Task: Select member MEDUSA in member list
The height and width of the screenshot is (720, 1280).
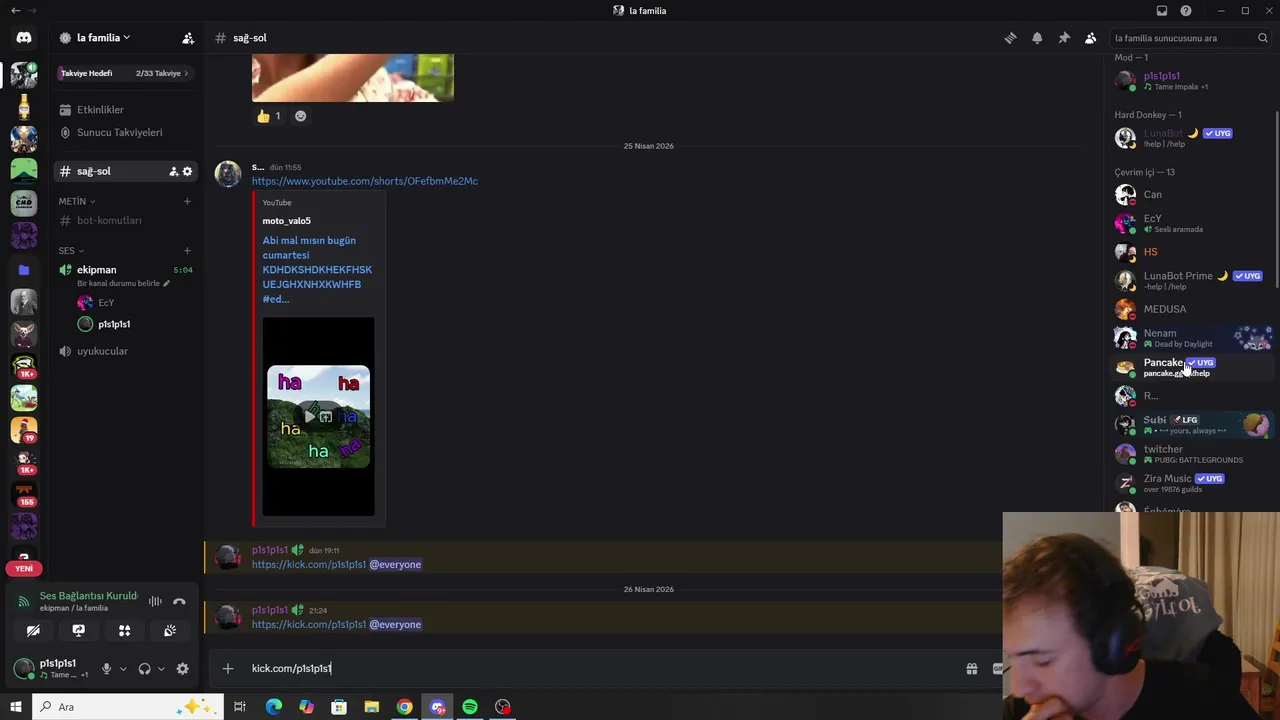Action: (x=1190, y=309)
